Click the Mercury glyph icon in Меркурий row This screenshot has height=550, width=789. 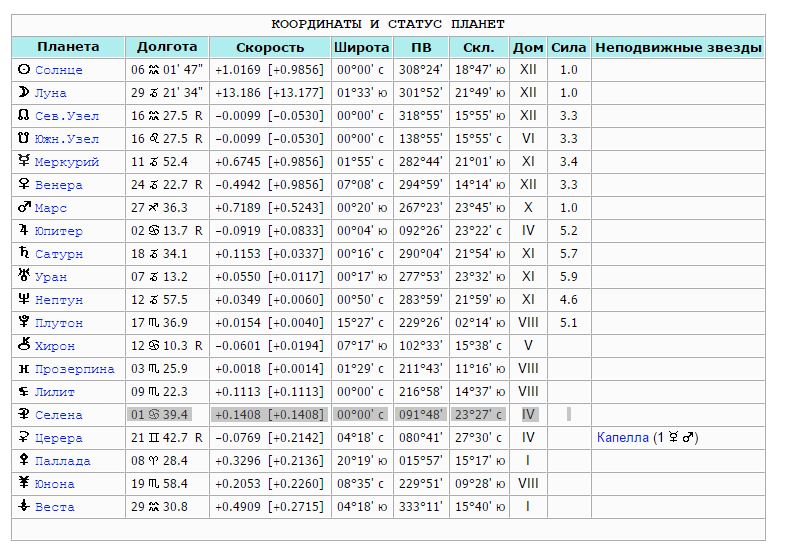(x=24, y=162)
